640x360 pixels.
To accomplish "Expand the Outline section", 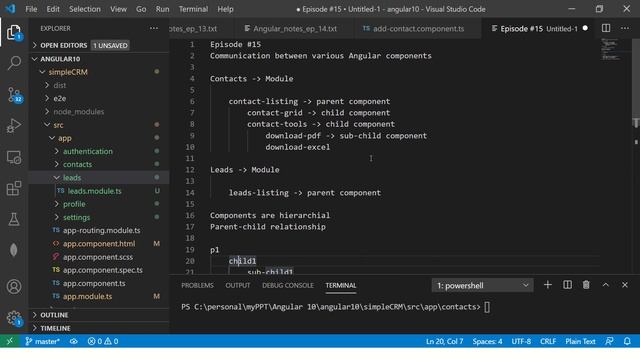I will pyautogui.click(x=99, y=315).
